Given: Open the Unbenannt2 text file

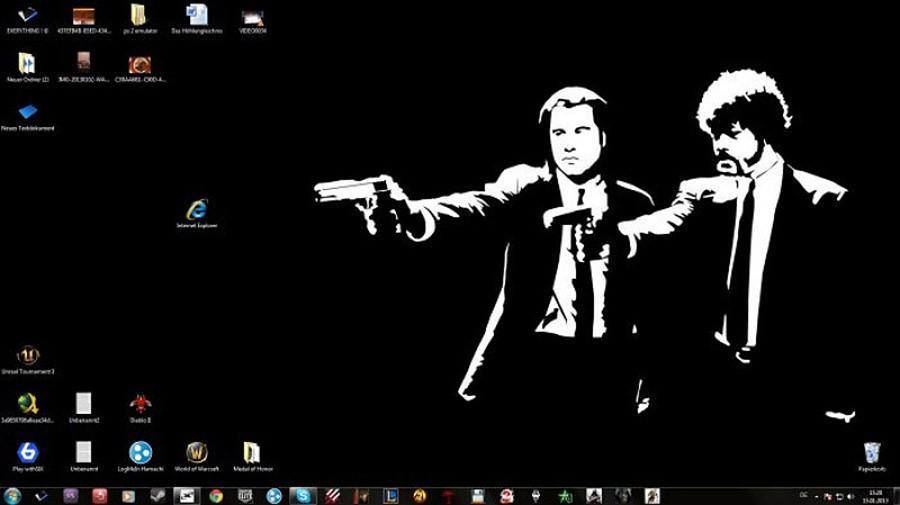Looking at the screenshot, I should pyautogui.click(x=84, y=404).
